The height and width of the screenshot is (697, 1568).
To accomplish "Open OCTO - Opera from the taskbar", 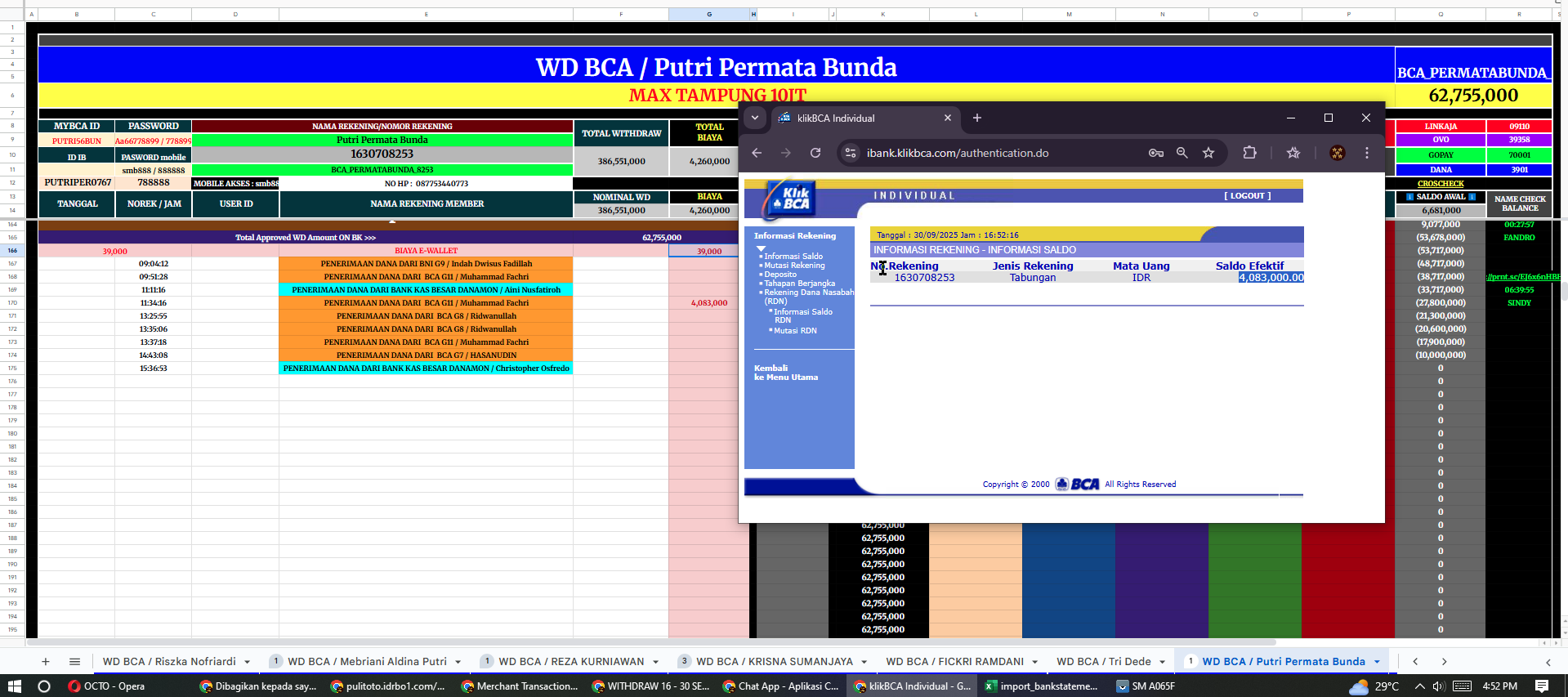I will (106, 686).
